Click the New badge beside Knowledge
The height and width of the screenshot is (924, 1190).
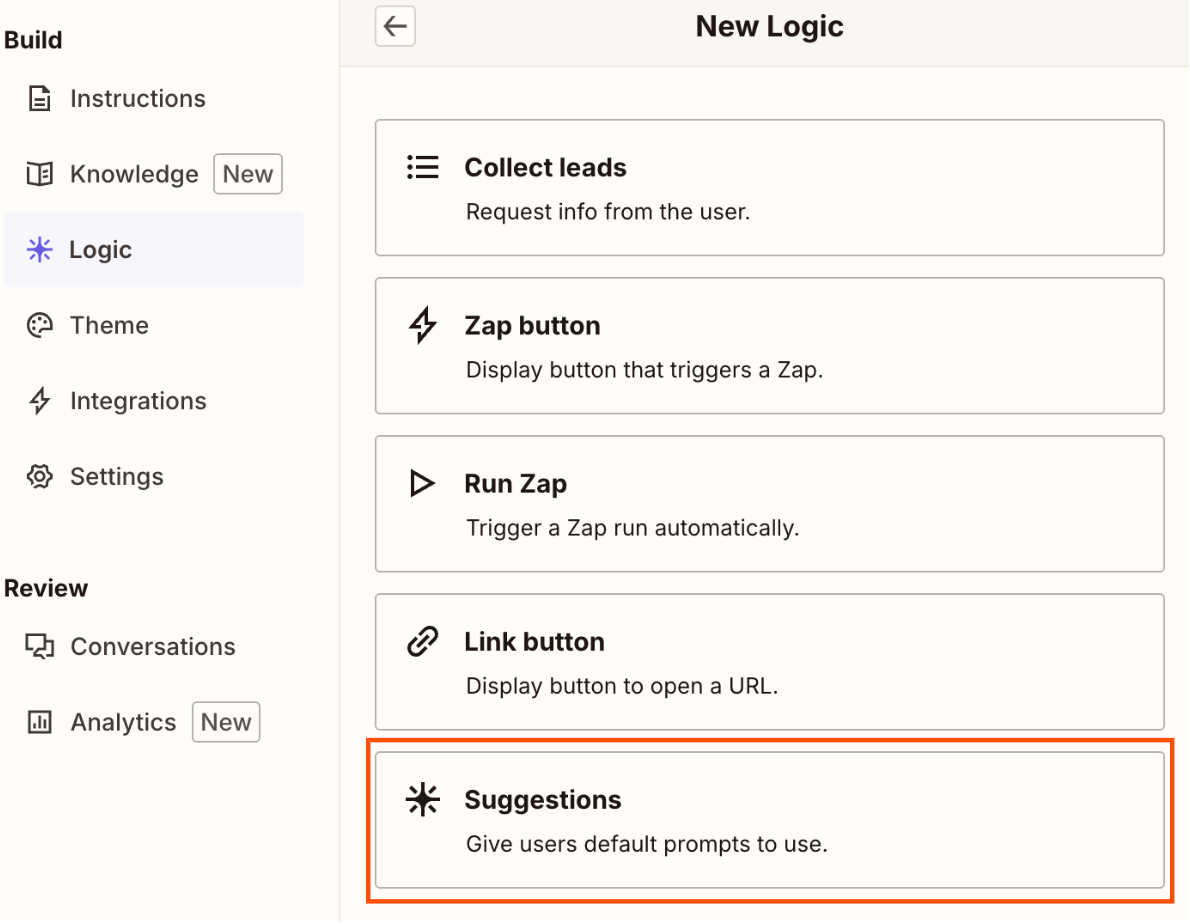248,175
